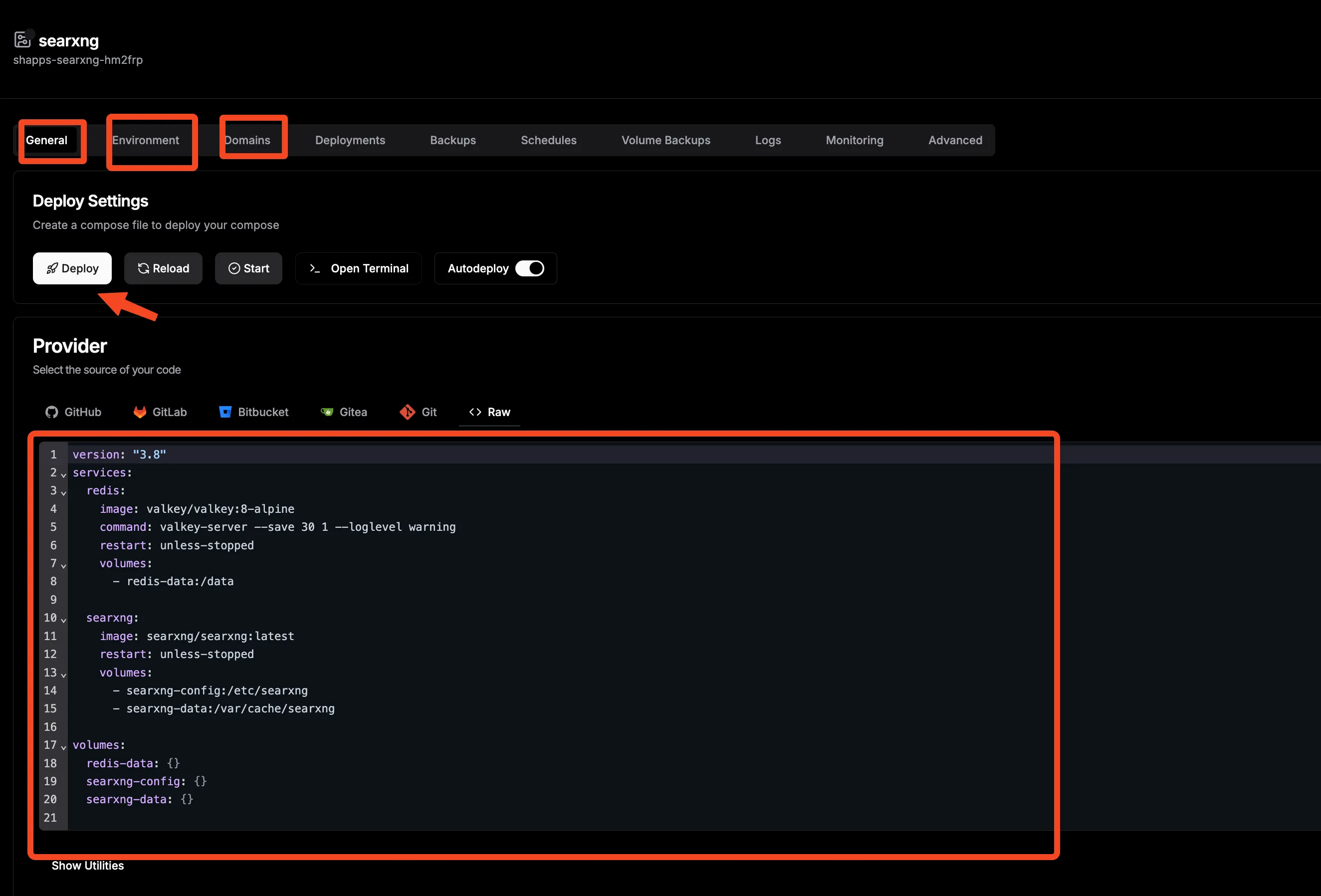1321x896 pixels.
Task: Click Show Utilities
Action: coord(87,865)
